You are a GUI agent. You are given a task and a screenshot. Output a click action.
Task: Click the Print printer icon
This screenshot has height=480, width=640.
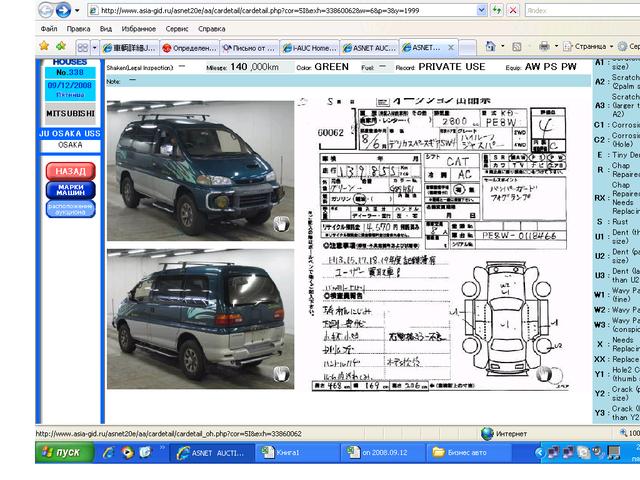click(544, 47)
